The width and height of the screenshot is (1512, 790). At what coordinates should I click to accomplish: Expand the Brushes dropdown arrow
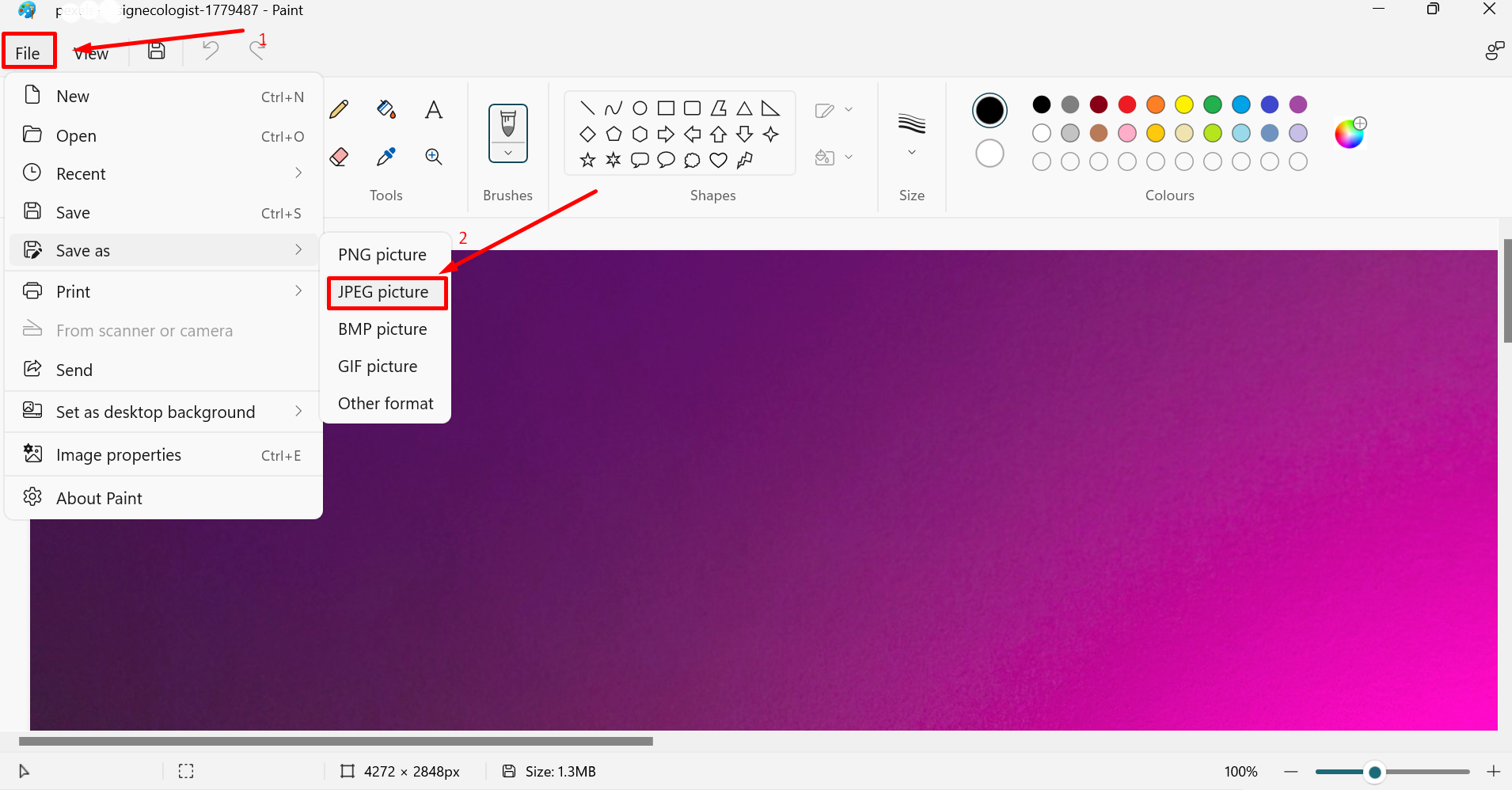click(x=508, y=152)
